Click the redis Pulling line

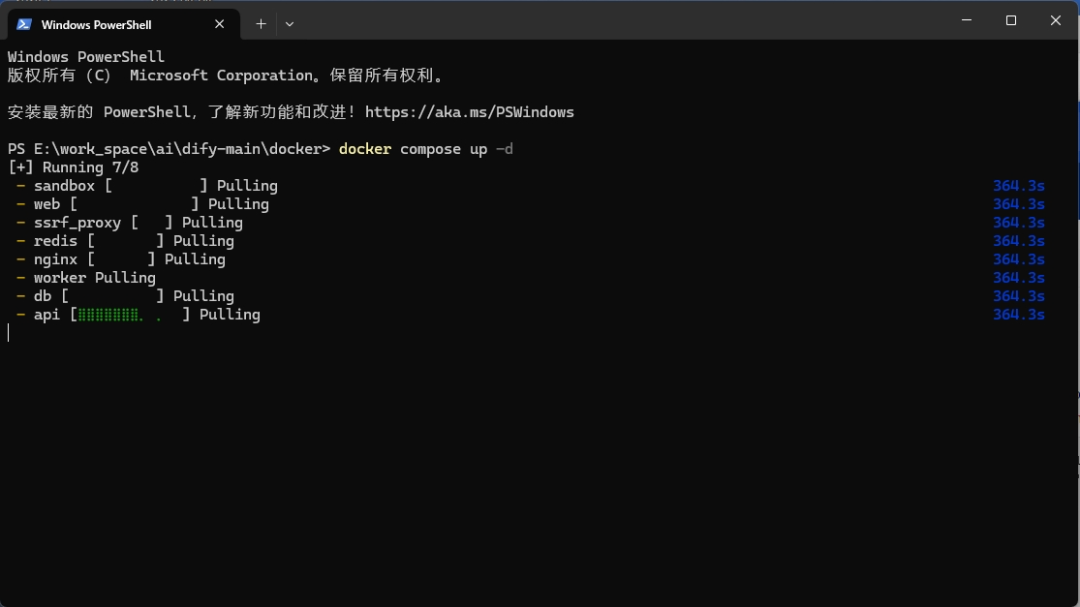pyautogui.click(x=125, y=241)
